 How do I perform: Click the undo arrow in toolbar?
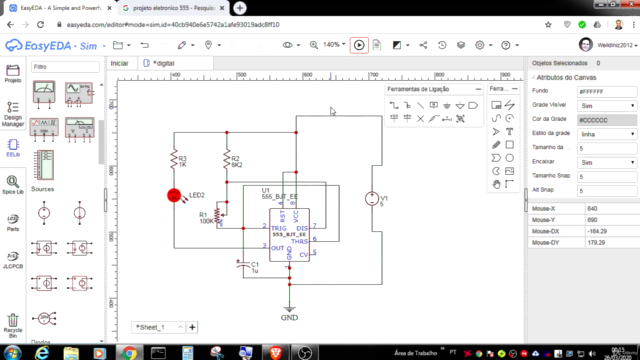coord(144,45)
